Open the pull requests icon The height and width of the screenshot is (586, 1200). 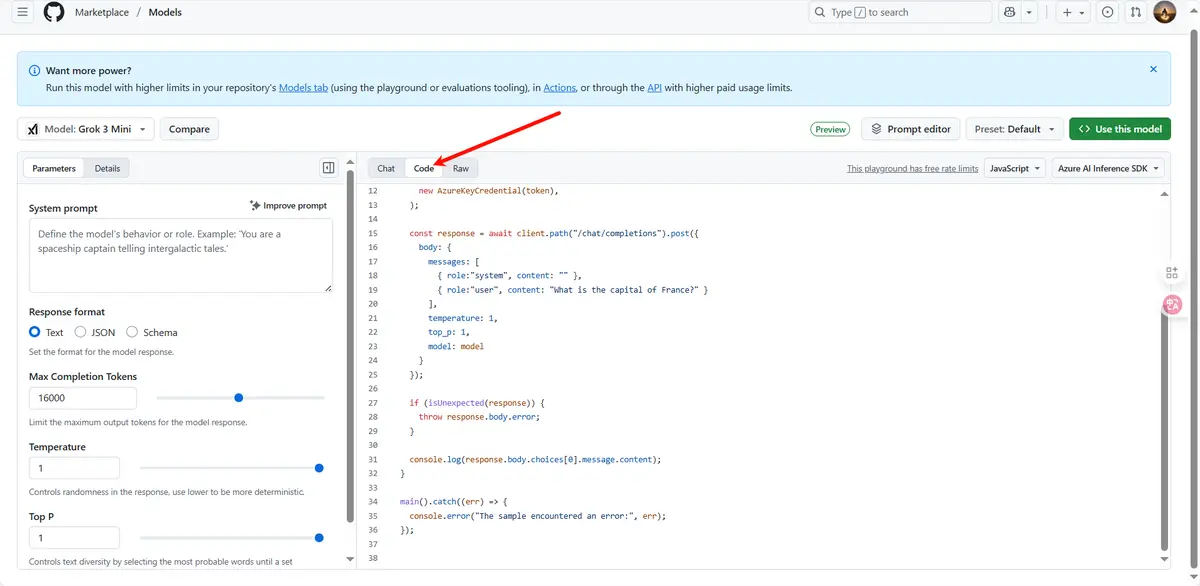[1135, 13]
